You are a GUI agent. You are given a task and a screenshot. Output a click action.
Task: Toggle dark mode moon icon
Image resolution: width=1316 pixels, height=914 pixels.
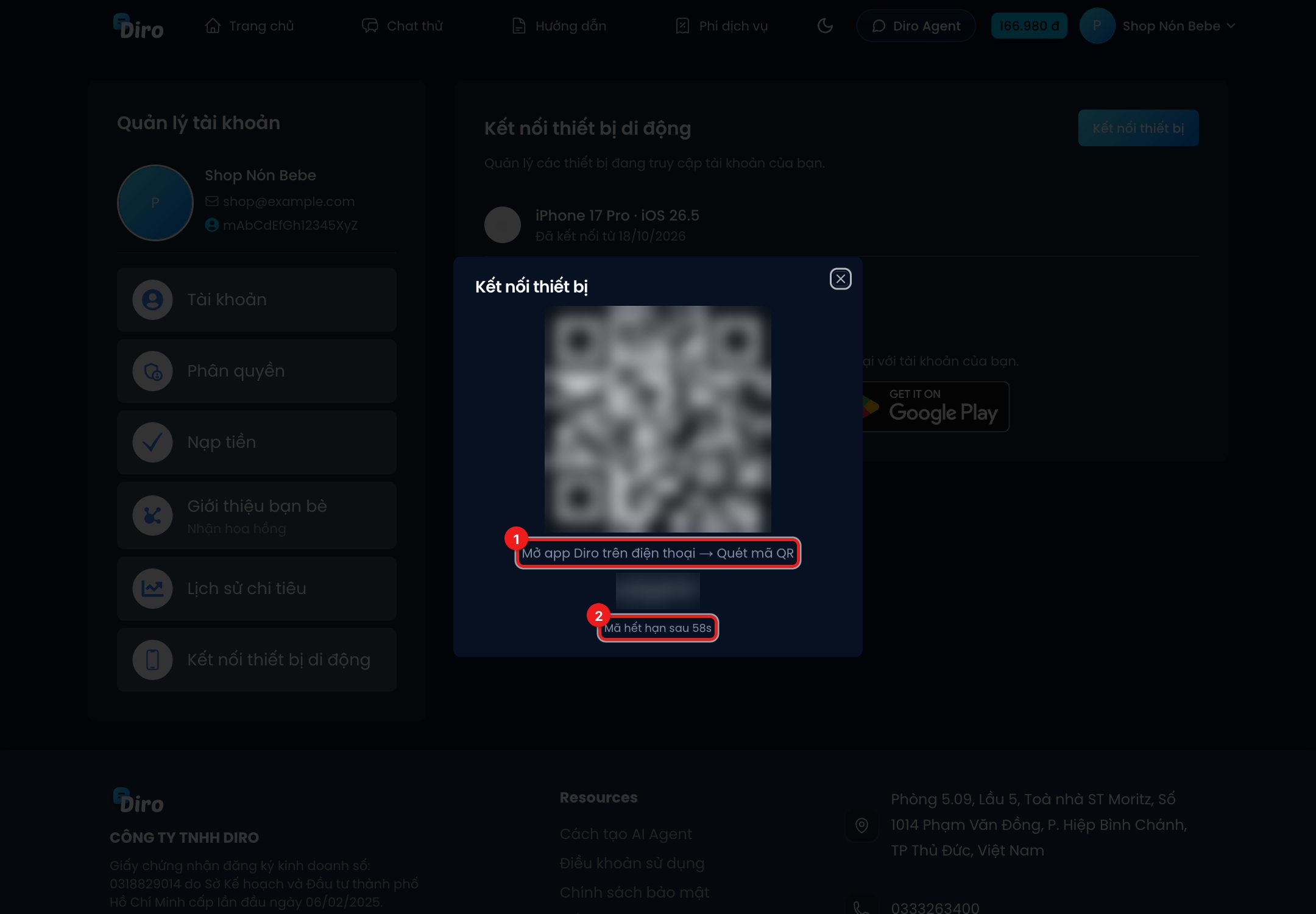pos(825,26)
